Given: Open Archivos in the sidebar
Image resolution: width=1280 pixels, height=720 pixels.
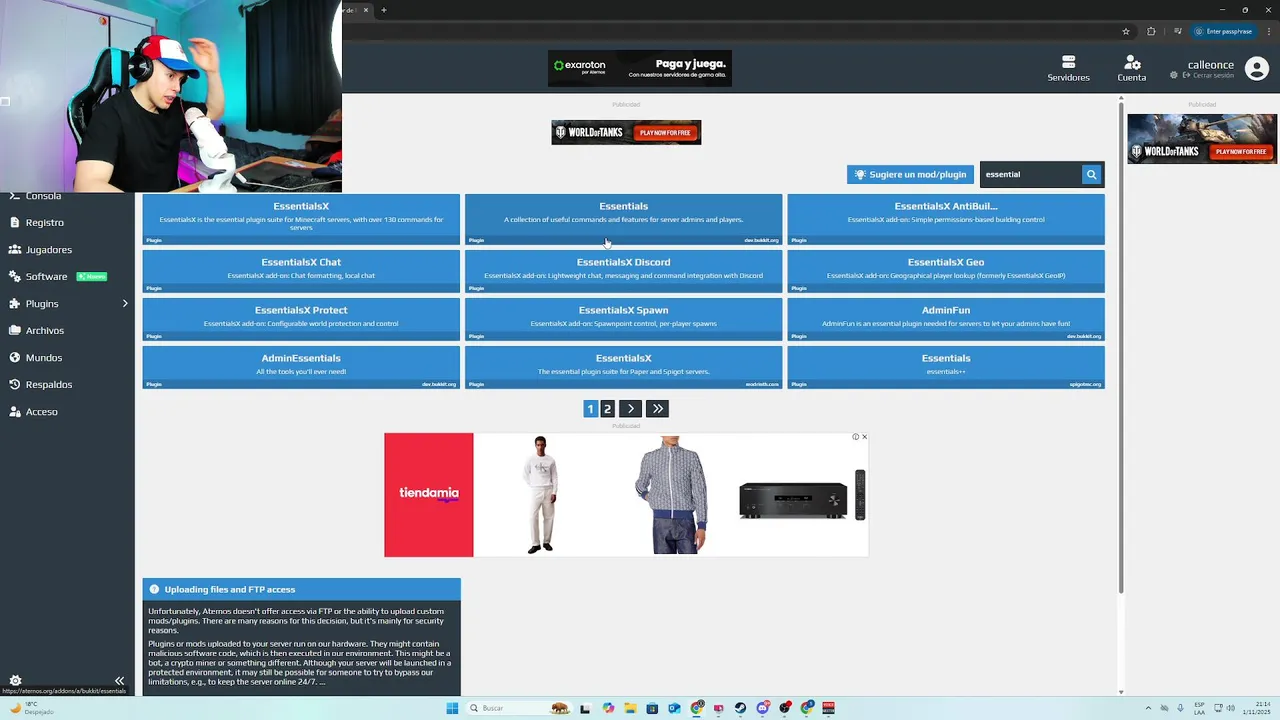Looking at the screenshot, I should pyautogui.click(x=44, y=330).
